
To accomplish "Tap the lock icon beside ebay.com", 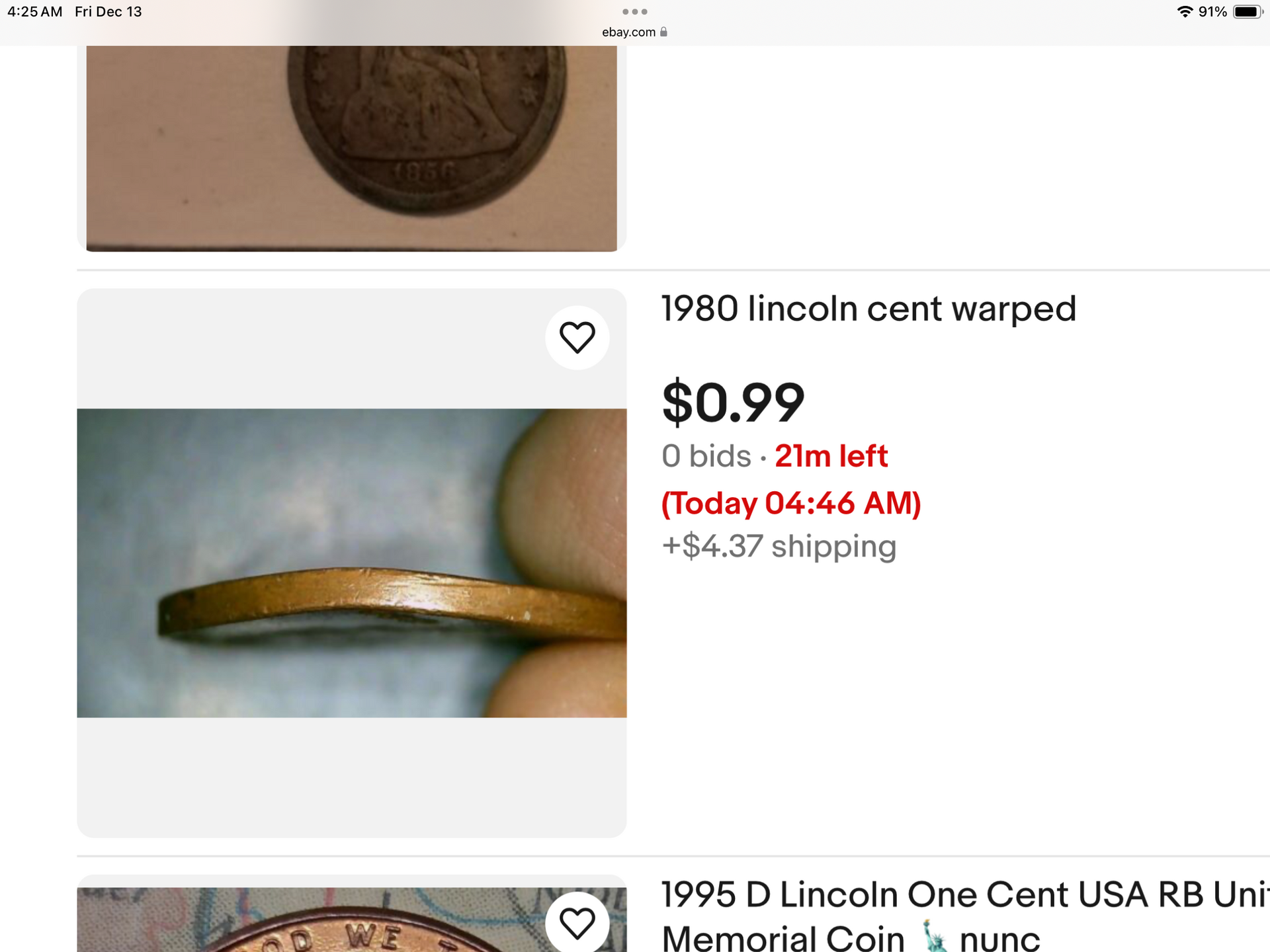I will [x=663, y=32].
